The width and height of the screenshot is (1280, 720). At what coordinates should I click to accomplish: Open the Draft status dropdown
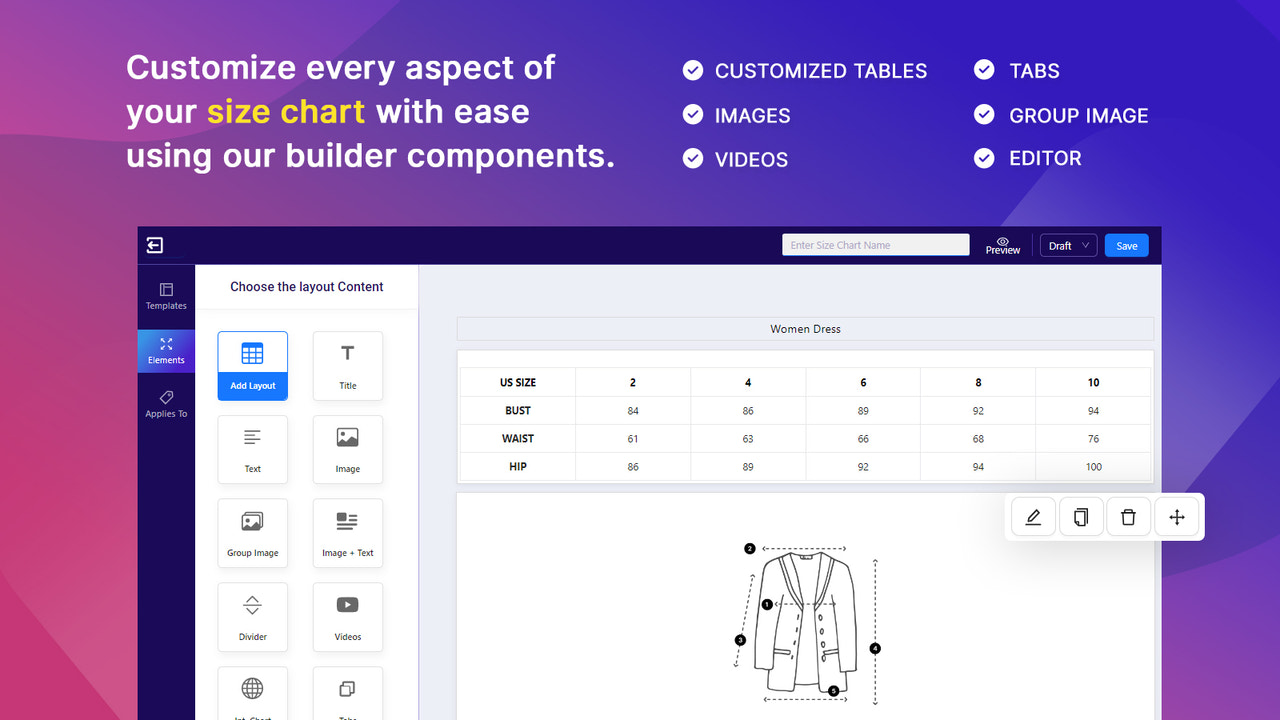1068,244
